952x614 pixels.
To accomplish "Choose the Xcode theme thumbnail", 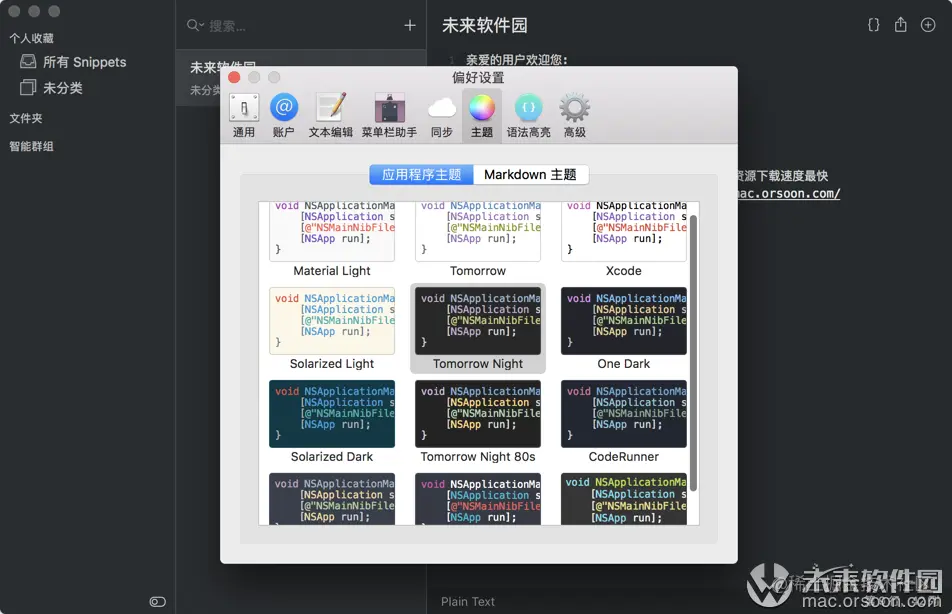I will click(x=624, y=231).
